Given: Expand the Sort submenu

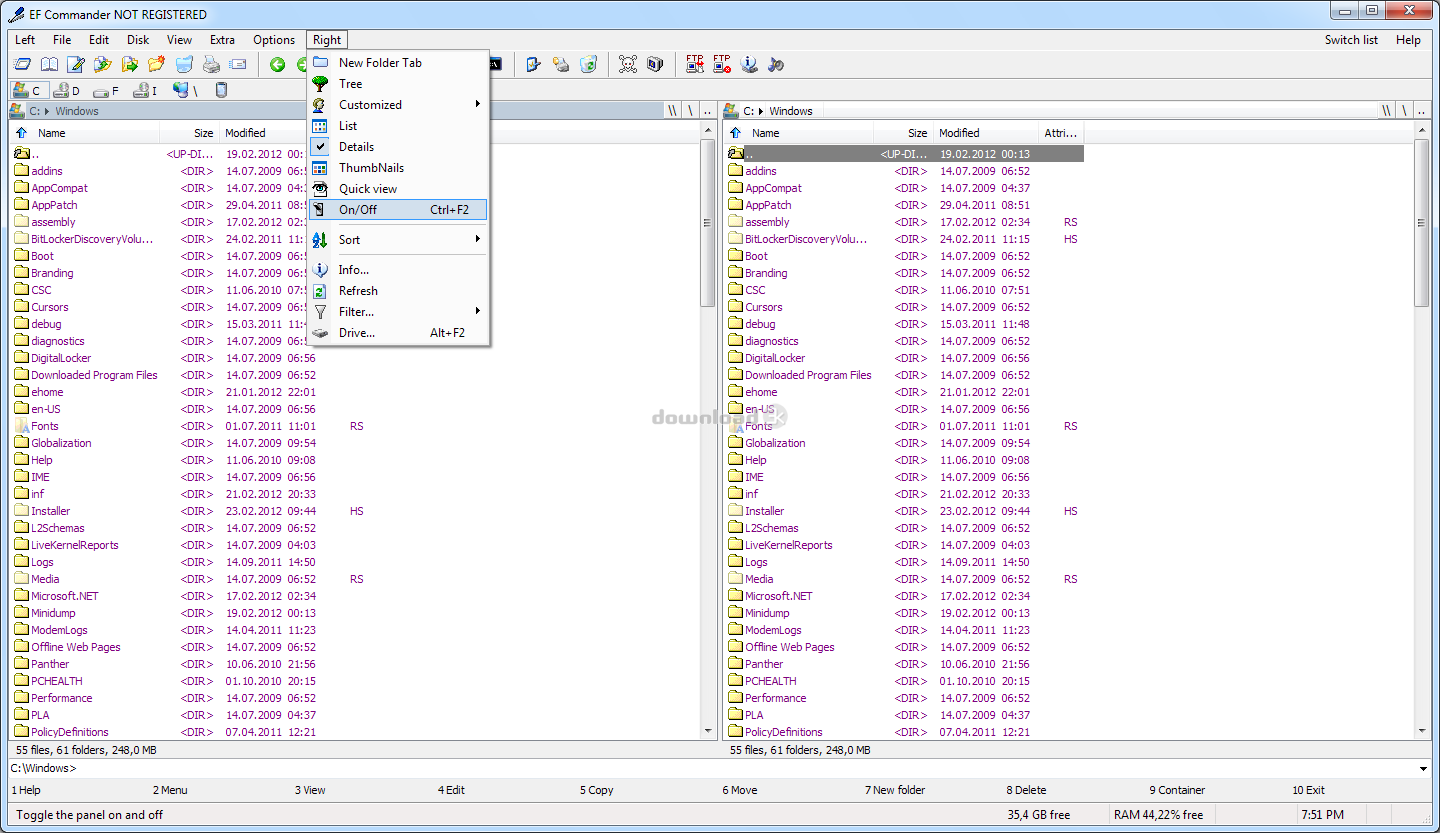Looking at the screenshot, I should click(x=398, y=240).
